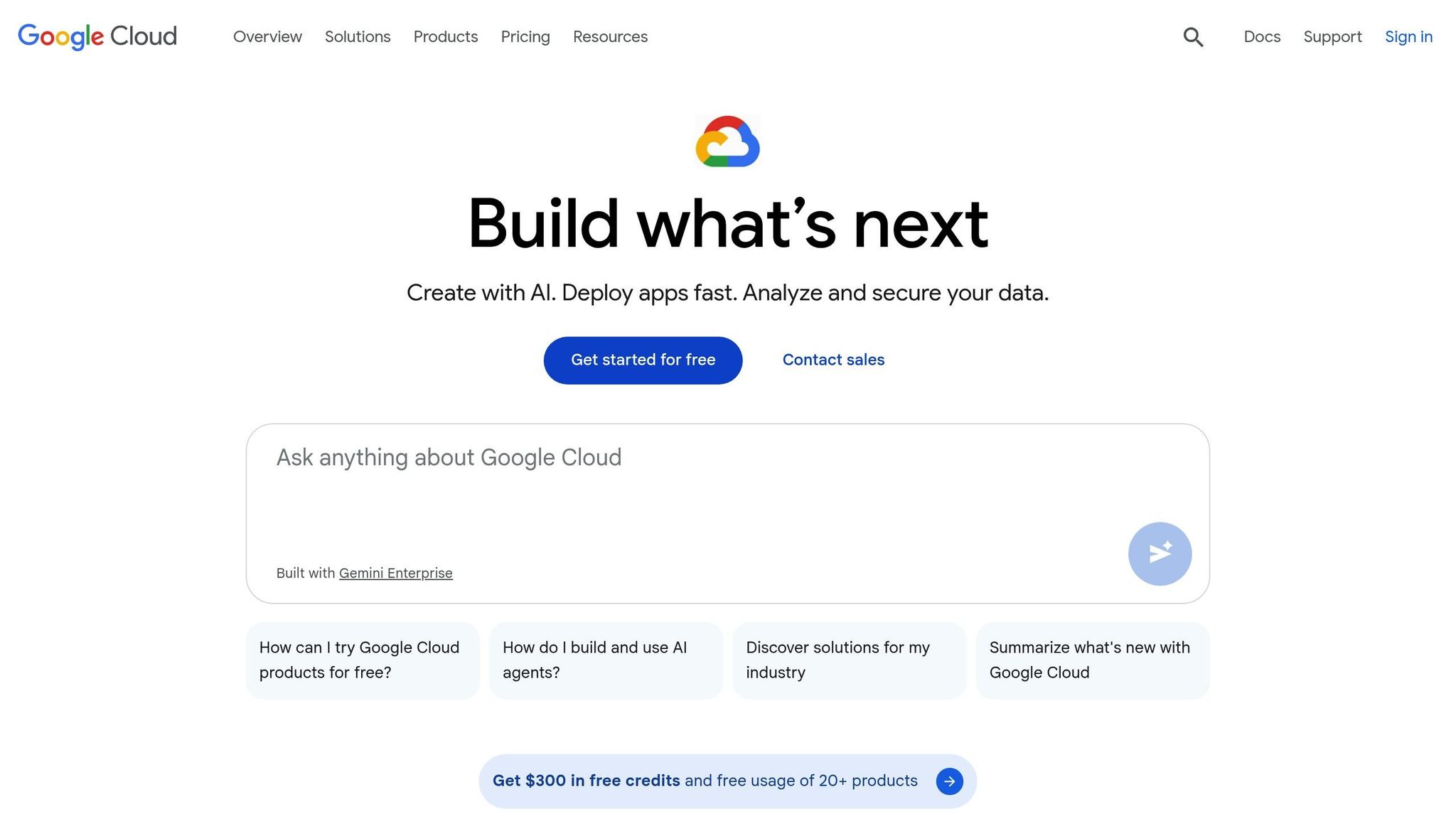Open the Resources menu
This screenshot has height=819, width=1456.
610,37
